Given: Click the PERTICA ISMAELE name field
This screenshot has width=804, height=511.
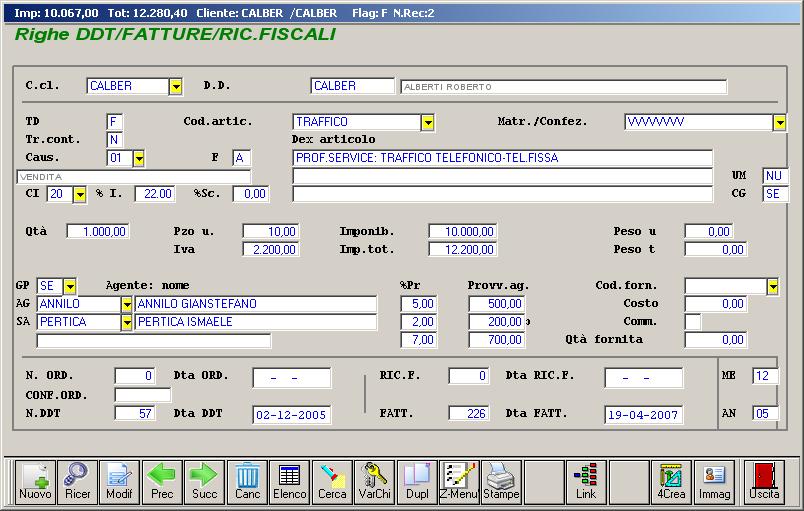Looking at the screenshot, I should click(255, 322).
